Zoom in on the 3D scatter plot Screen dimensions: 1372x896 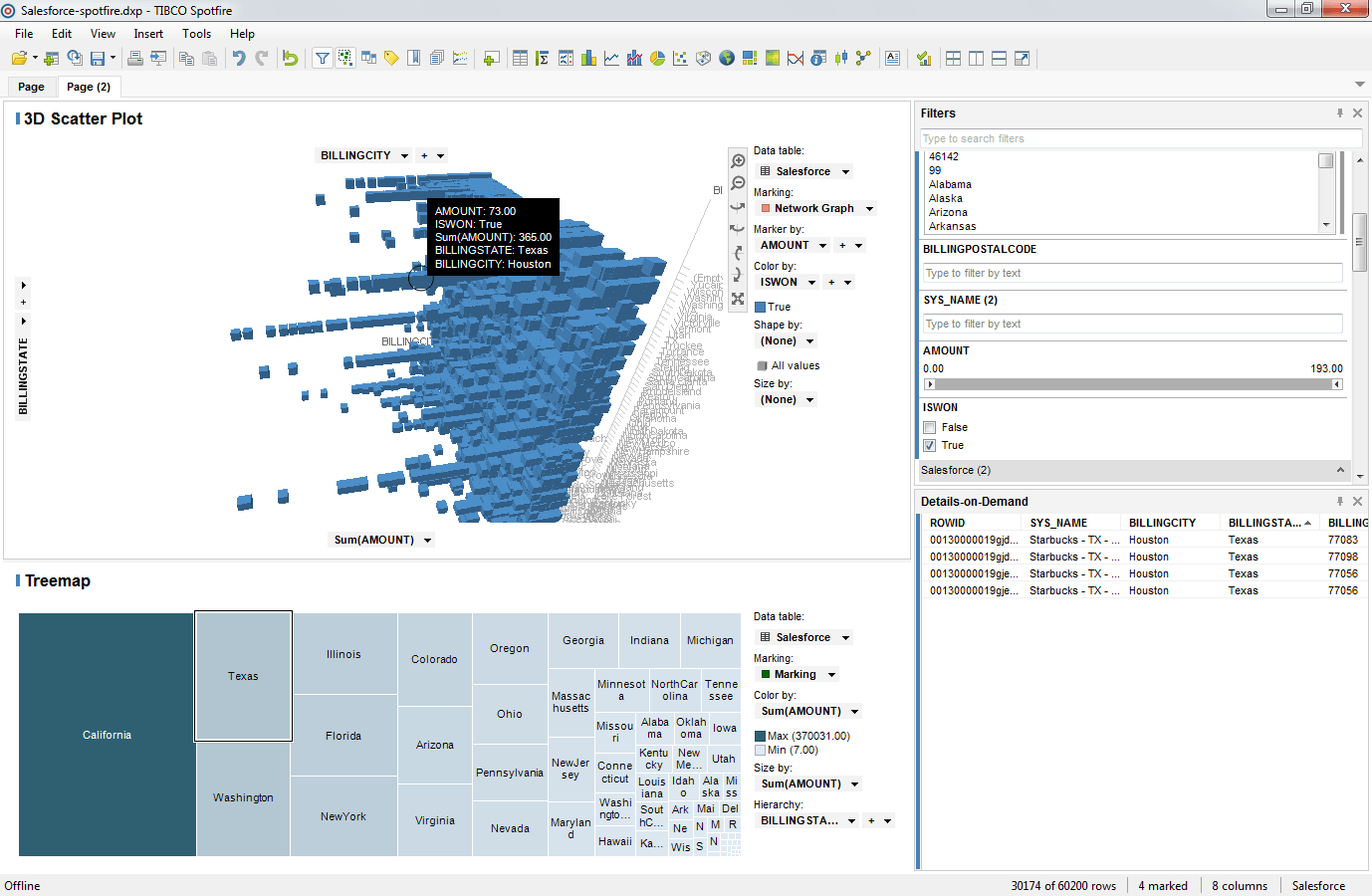[738, 160]
